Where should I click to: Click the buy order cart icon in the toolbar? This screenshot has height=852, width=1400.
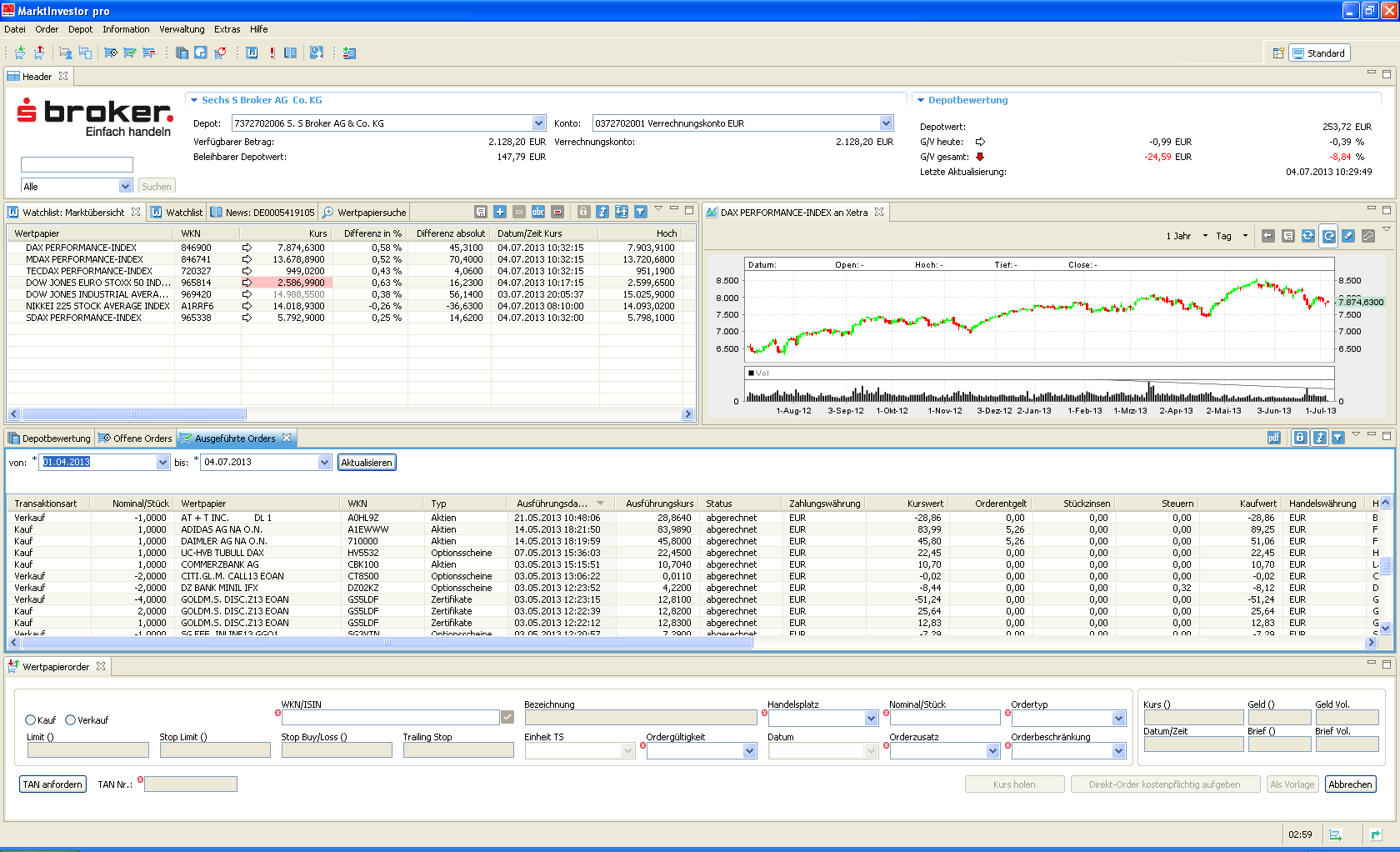point(20,53)
